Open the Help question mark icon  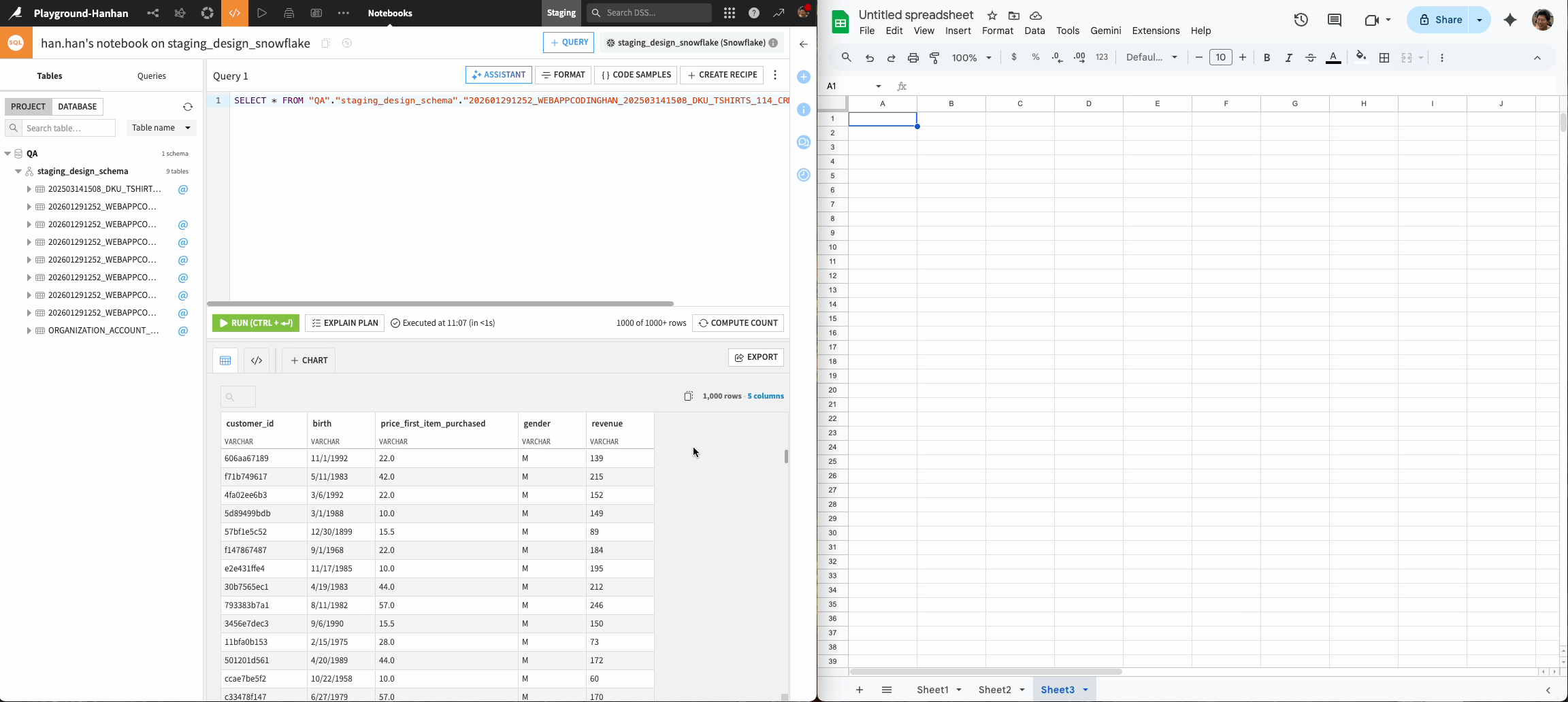[754, 13]
